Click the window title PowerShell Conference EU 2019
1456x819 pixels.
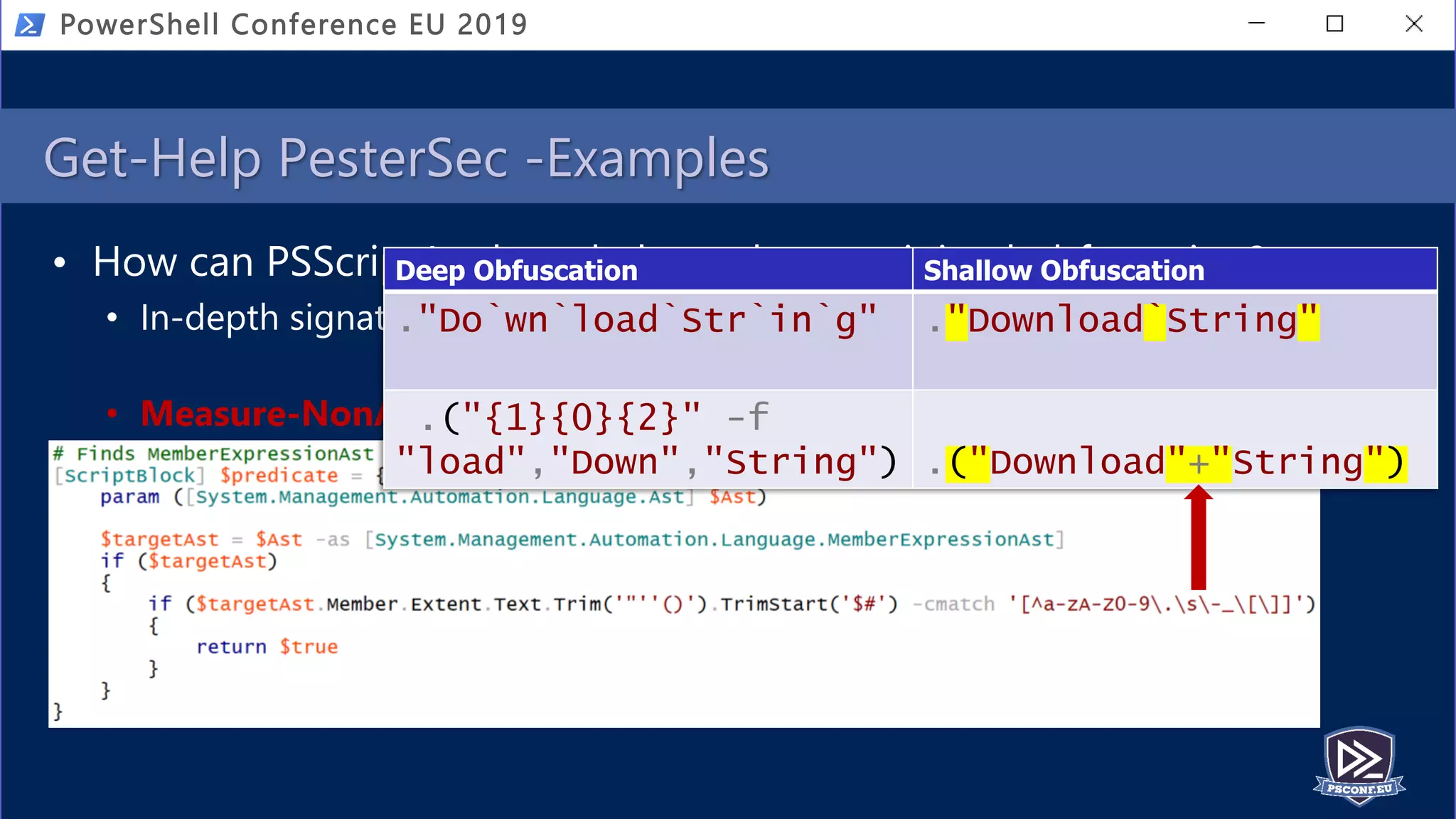point(294,25)
